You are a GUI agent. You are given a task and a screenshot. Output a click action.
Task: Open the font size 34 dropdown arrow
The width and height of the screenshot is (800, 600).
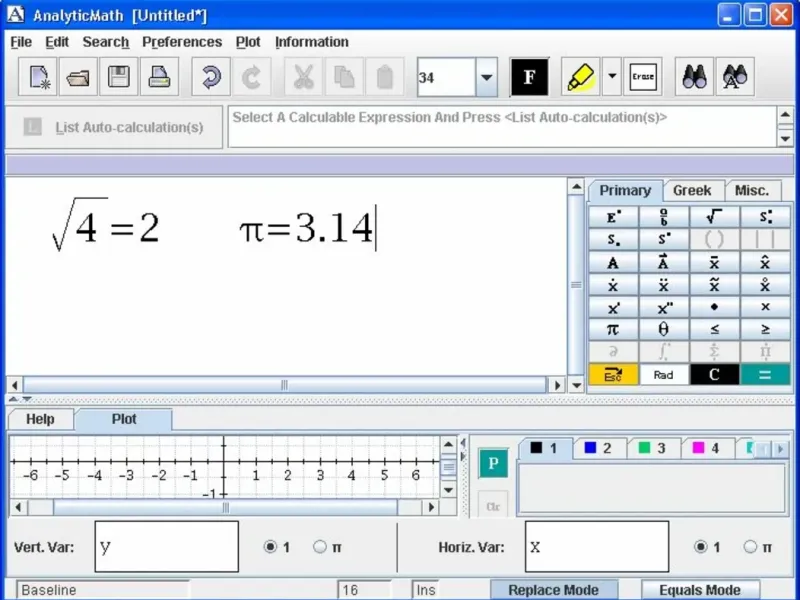(487, 78)
